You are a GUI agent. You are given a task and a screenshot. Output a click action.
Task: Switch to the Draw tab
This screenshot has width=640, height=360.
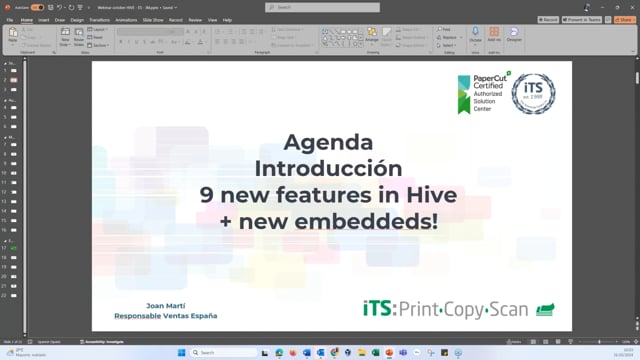tap(60, 20)
